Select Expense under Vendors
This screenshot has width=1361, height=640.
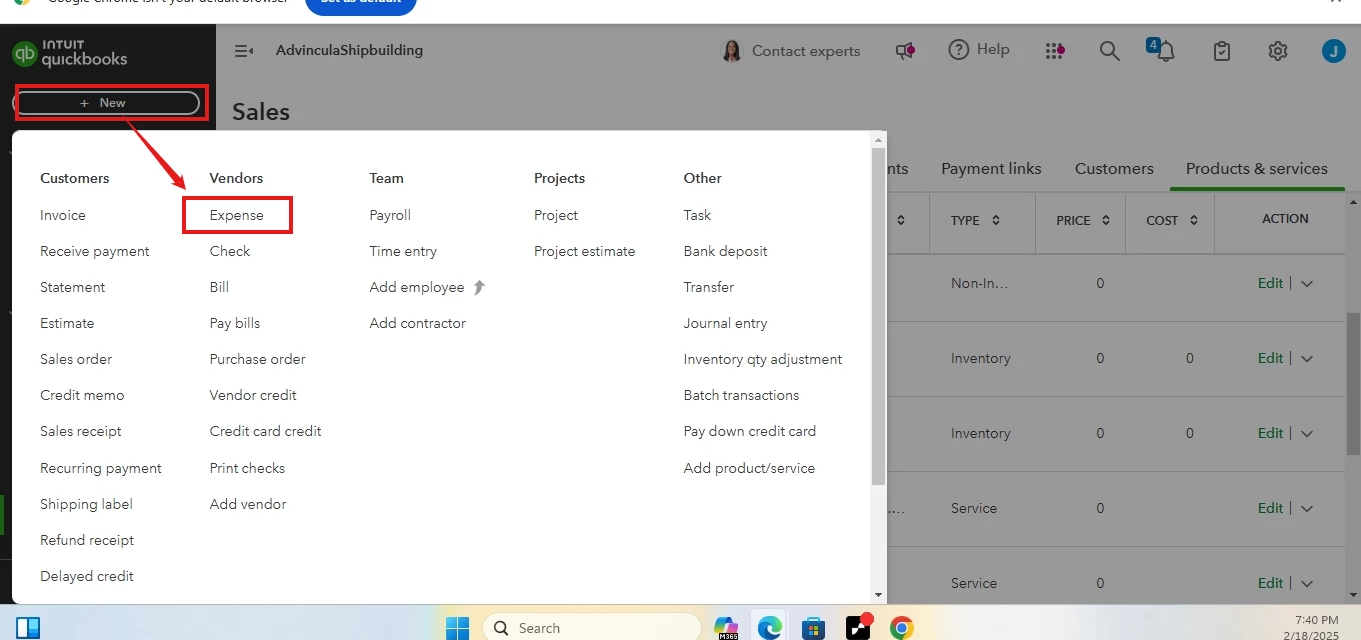[x=237, y=215]
